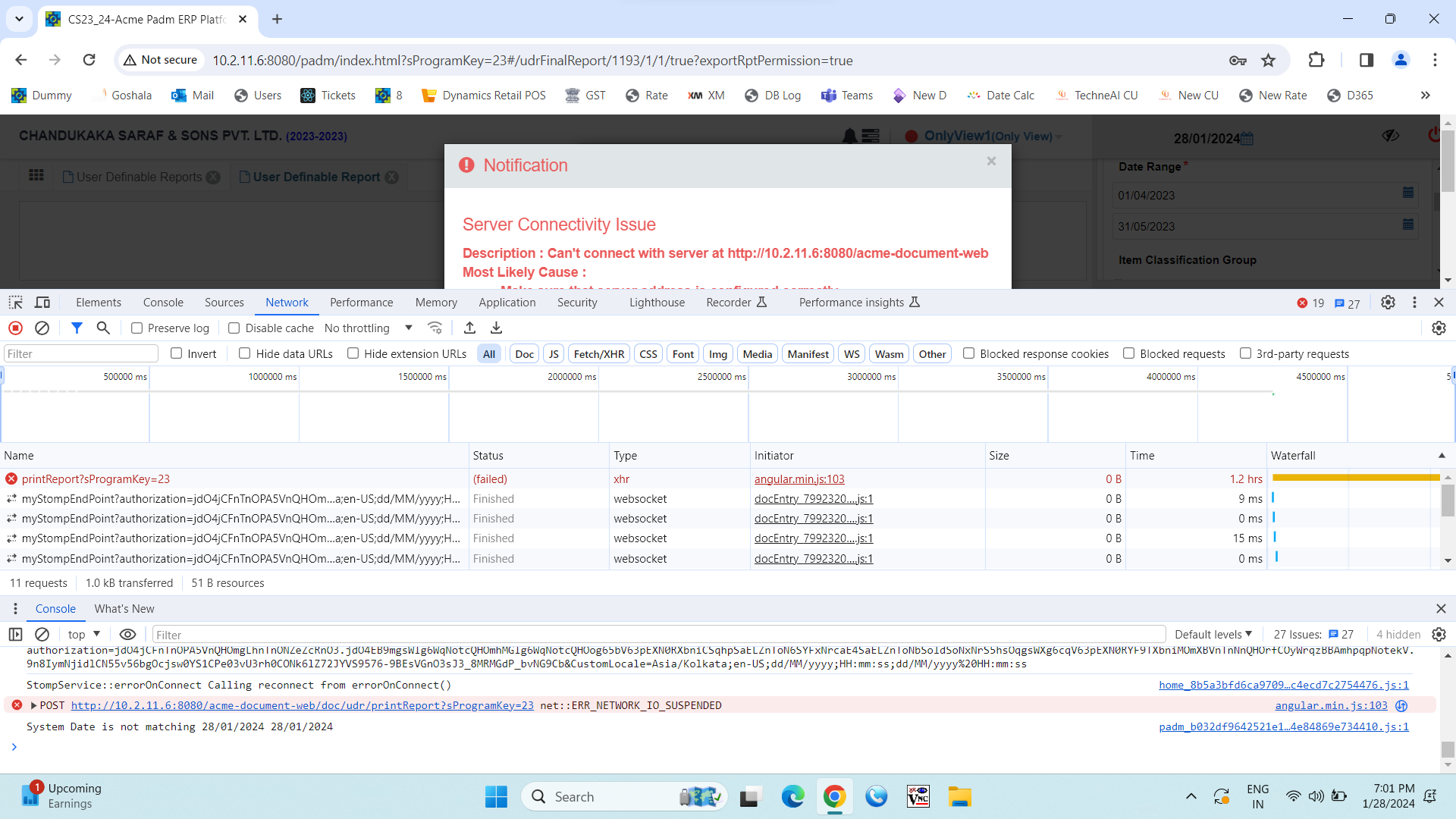
Task: Check the Invert filter checkbox
Action: (177, 353)
